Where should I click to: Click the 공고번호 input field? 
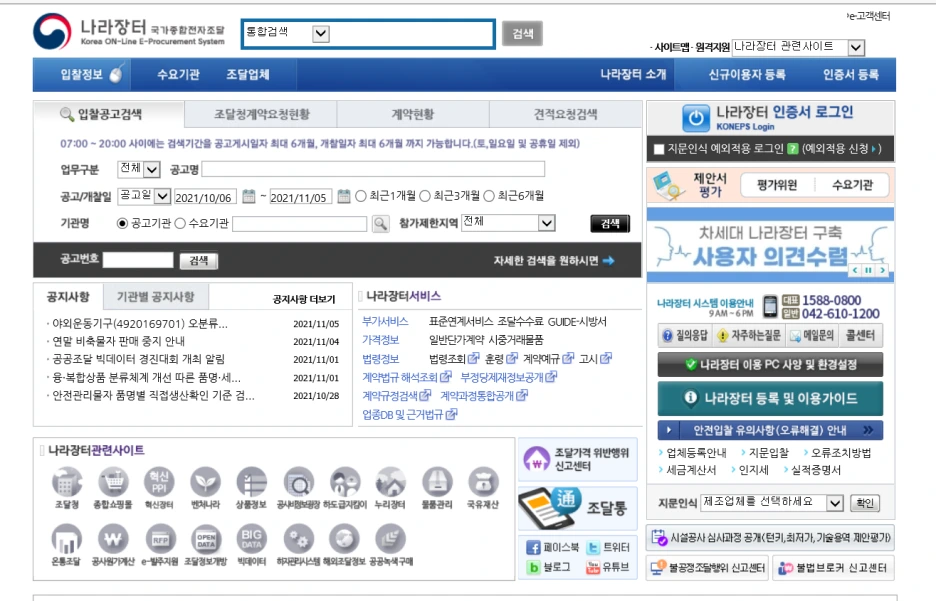coord(138,260)
